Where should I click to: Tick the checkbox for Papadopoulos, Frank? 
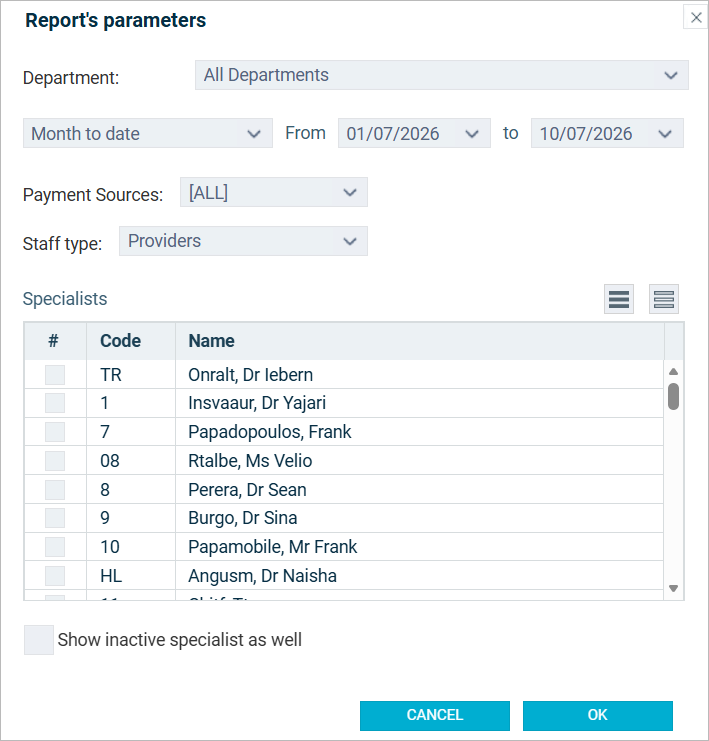[55, 432]
